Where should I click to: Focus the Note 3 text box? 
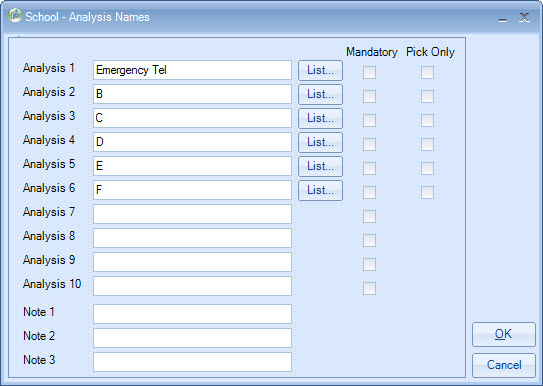[x=192, y=362]
